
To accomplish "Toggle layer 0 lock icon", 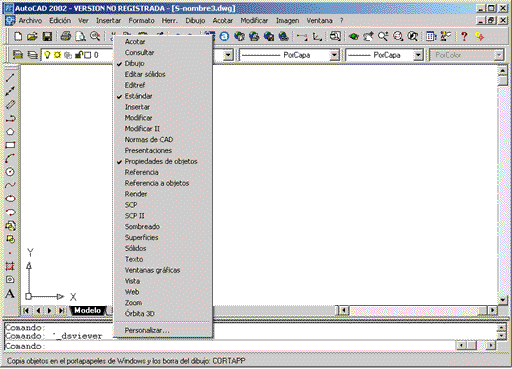I will tap(79, 55).
